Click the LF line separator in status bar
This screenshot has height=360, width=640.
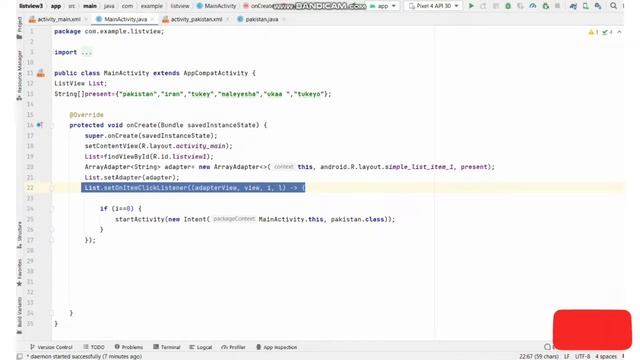tap(567, 357)
